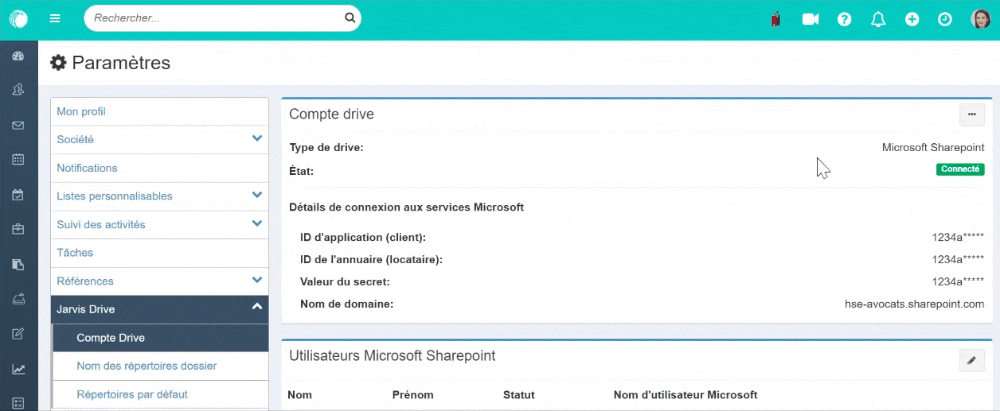Click the plus add icon in header

911,19
